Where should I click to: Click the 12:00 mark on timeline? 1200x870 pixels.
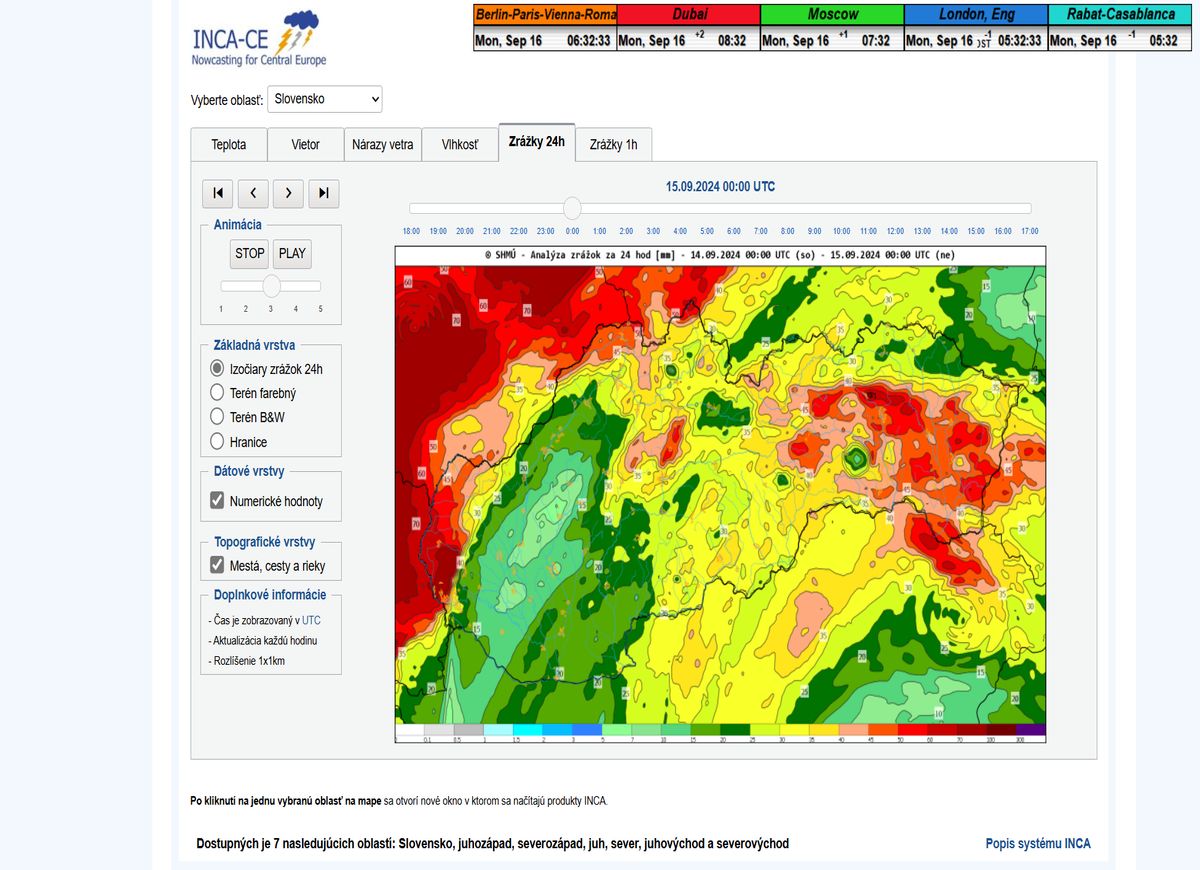point(895,231)
